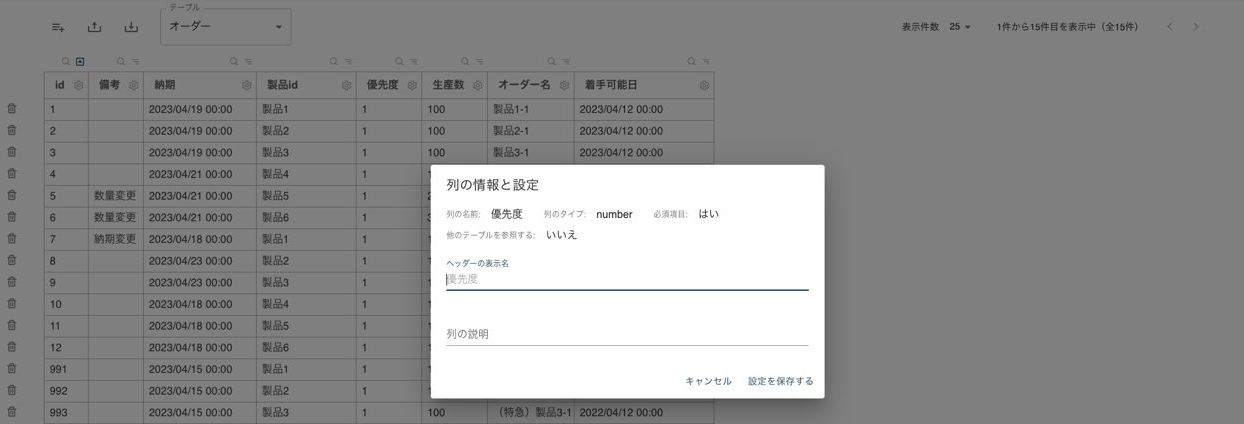Click the 納期変更 cell in row 7
Screen dimensions: 1244x424
(115, 240)
